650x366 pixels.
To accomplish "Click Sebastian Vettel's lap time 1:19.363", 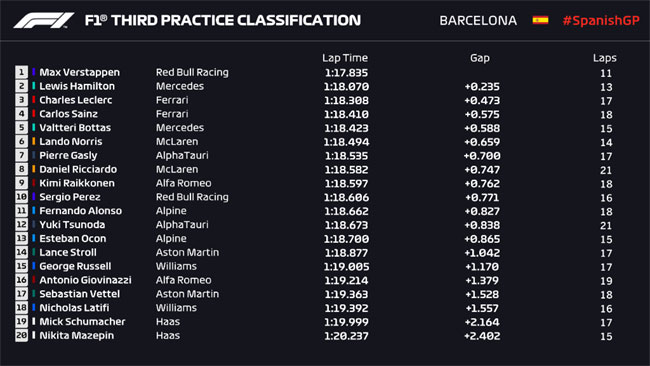I will [346, 294].
